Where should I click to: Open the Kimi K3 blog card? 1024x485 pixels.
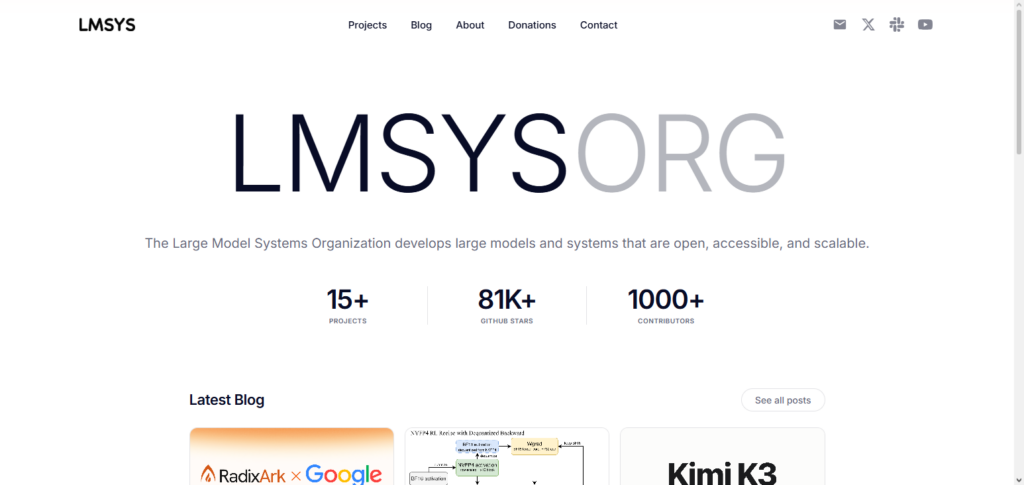tap(722, 456)
